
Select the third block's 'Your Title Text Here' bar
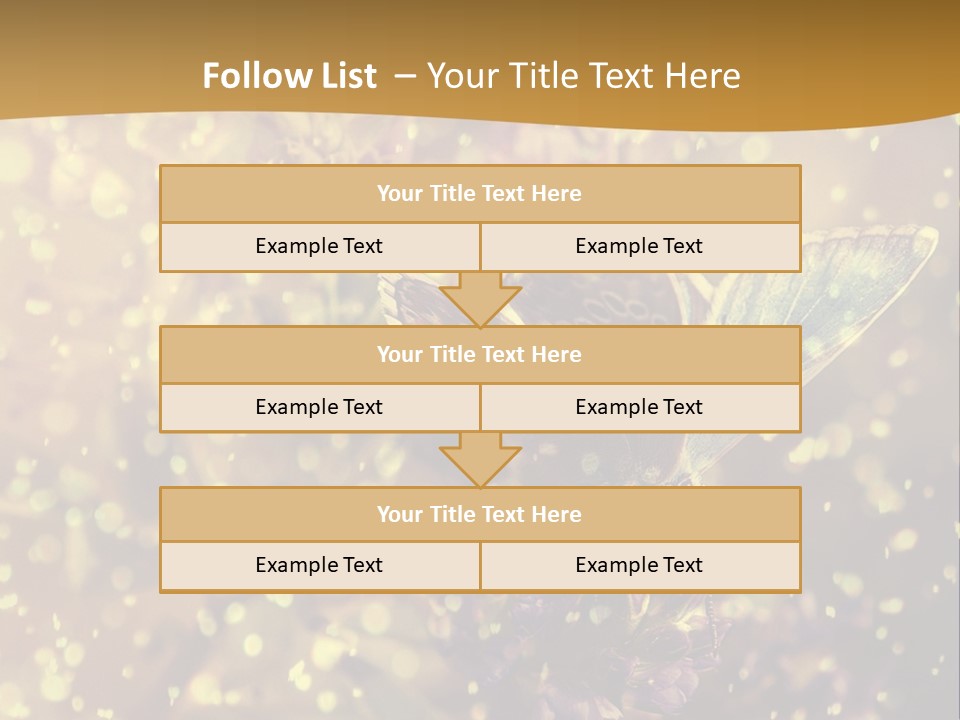(x=481, y=514)
